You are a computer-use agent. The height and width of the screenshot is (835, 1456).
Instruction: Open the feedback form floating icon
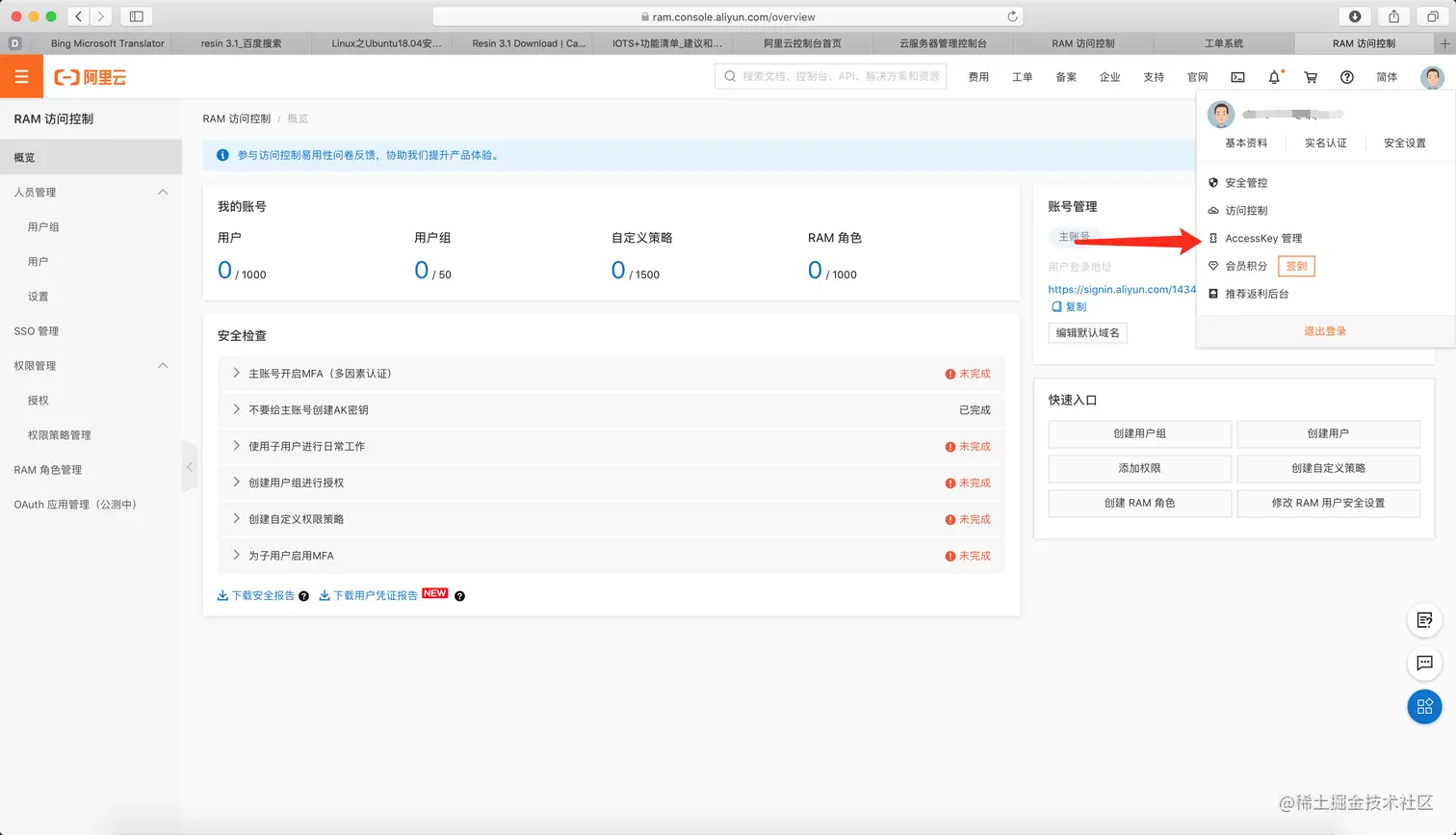click(x=1424, y=620)
